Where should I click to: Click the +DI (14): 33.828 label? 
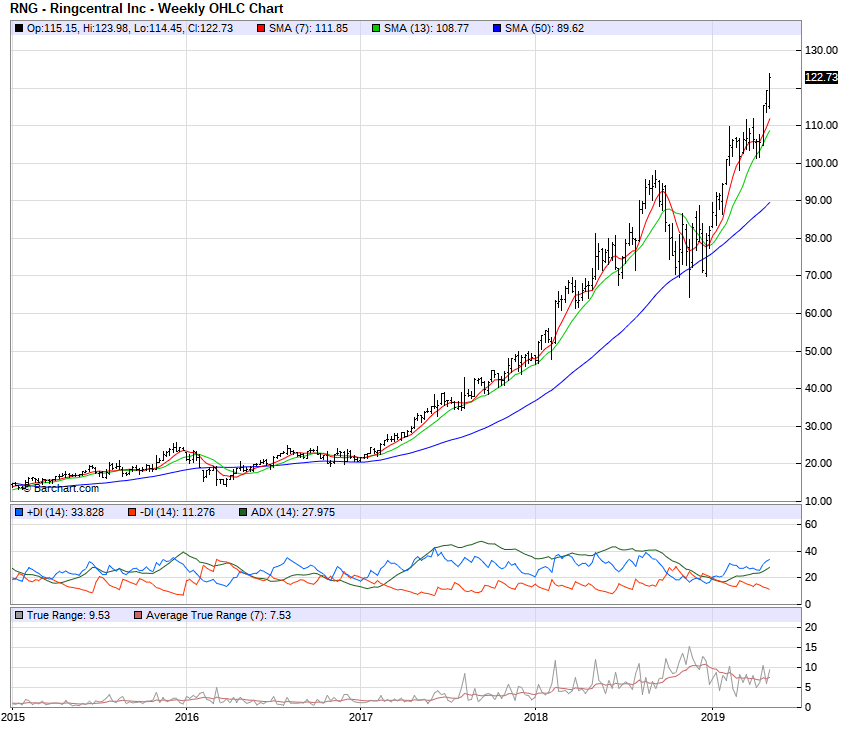point(66,512)
